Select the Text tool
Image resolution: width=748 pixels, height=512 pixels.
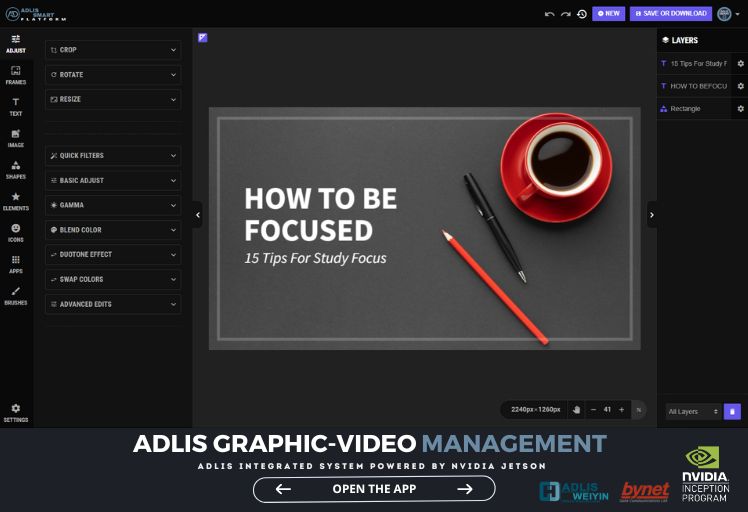click(15, 105)
